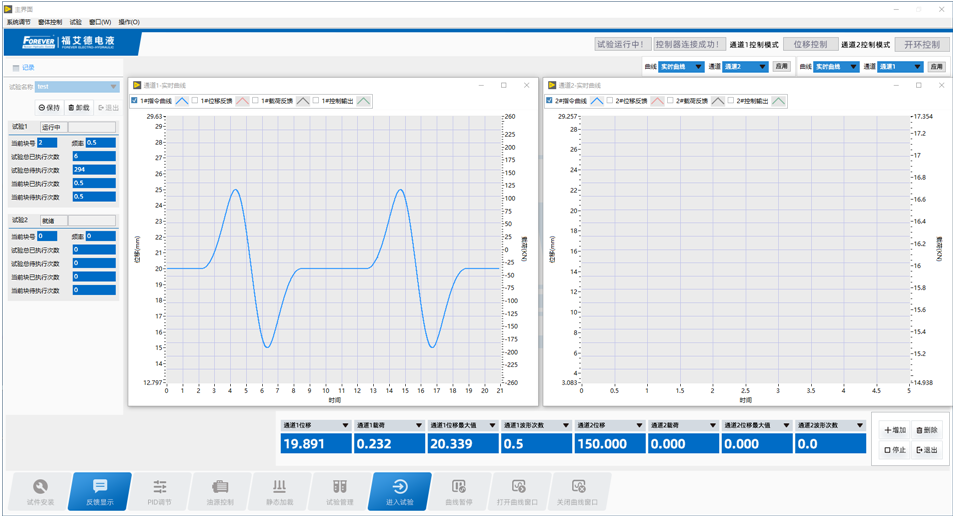Open the 窗口(W) menu
The height and width of the screenshot is (520, 955).
(100, 22)
